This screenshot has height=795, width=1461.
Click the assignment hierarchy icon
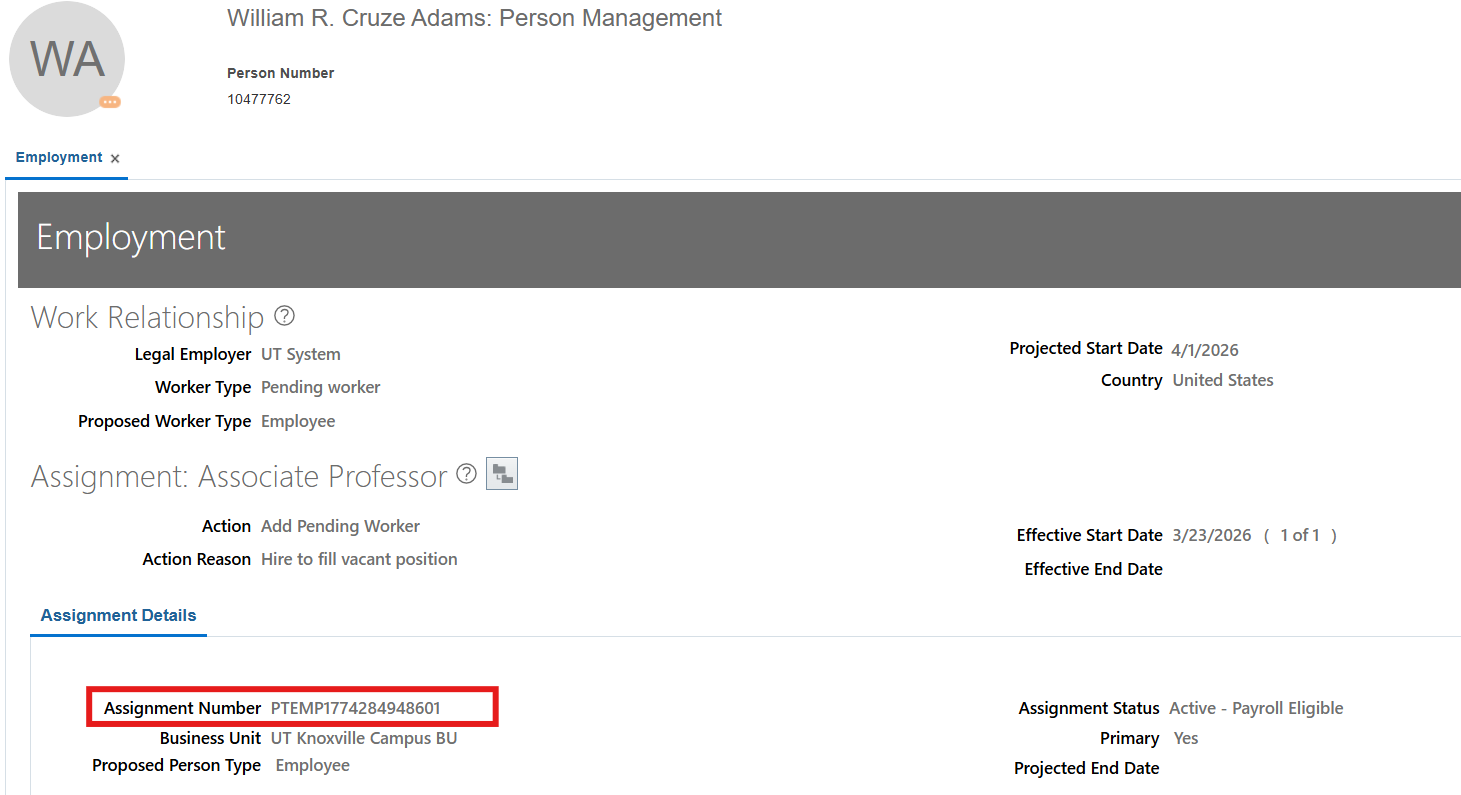502,474
